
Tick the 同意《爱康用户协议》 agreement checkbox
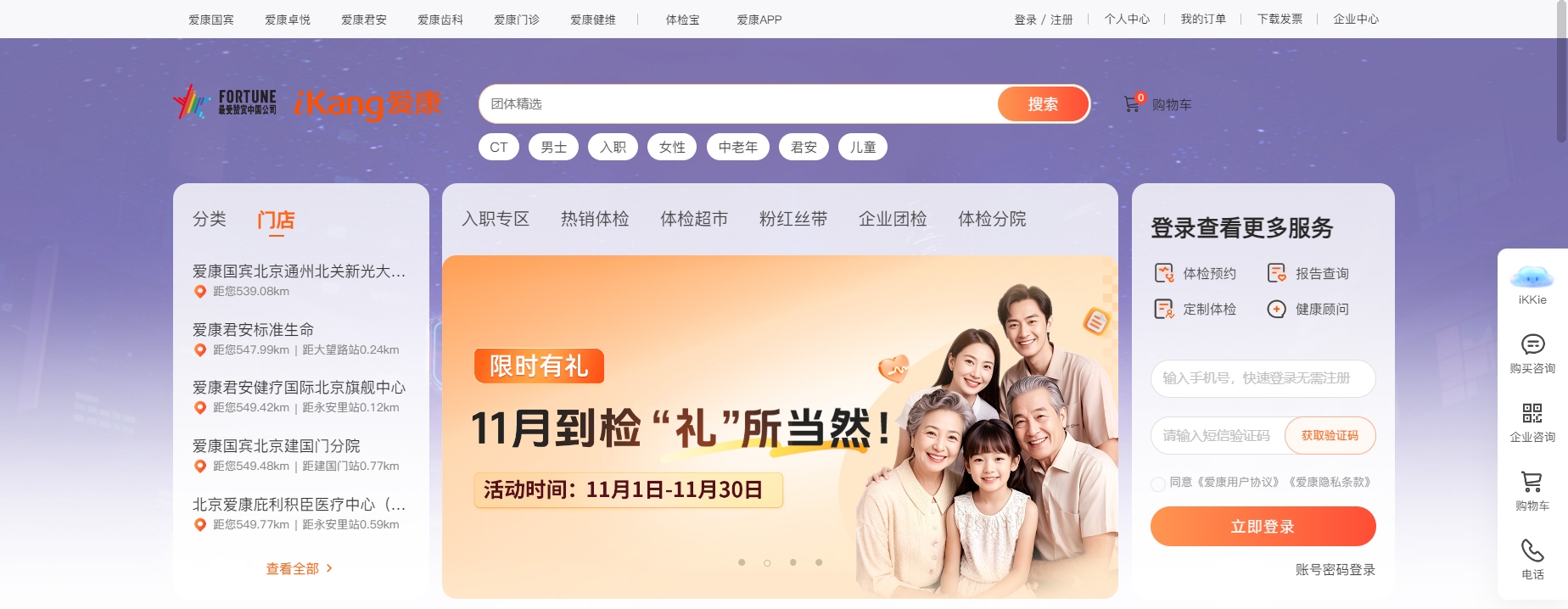coord(1157,483)
